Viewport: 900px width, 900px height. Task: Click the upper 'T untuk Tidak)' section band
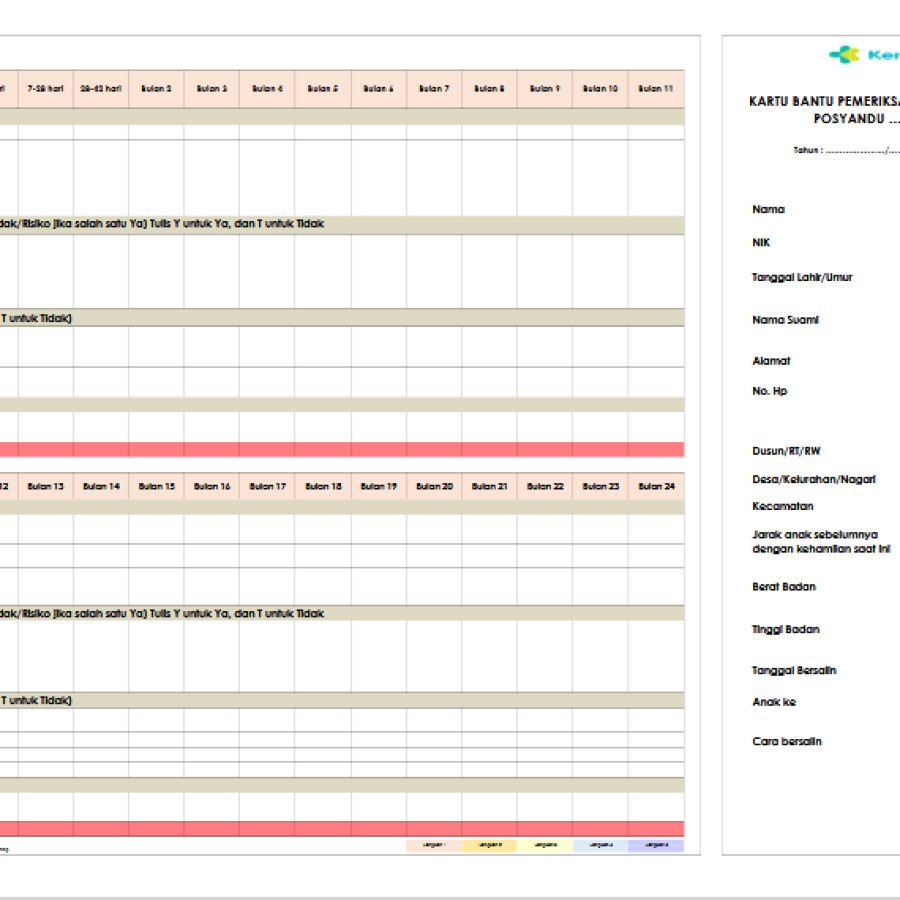point(342,318)
